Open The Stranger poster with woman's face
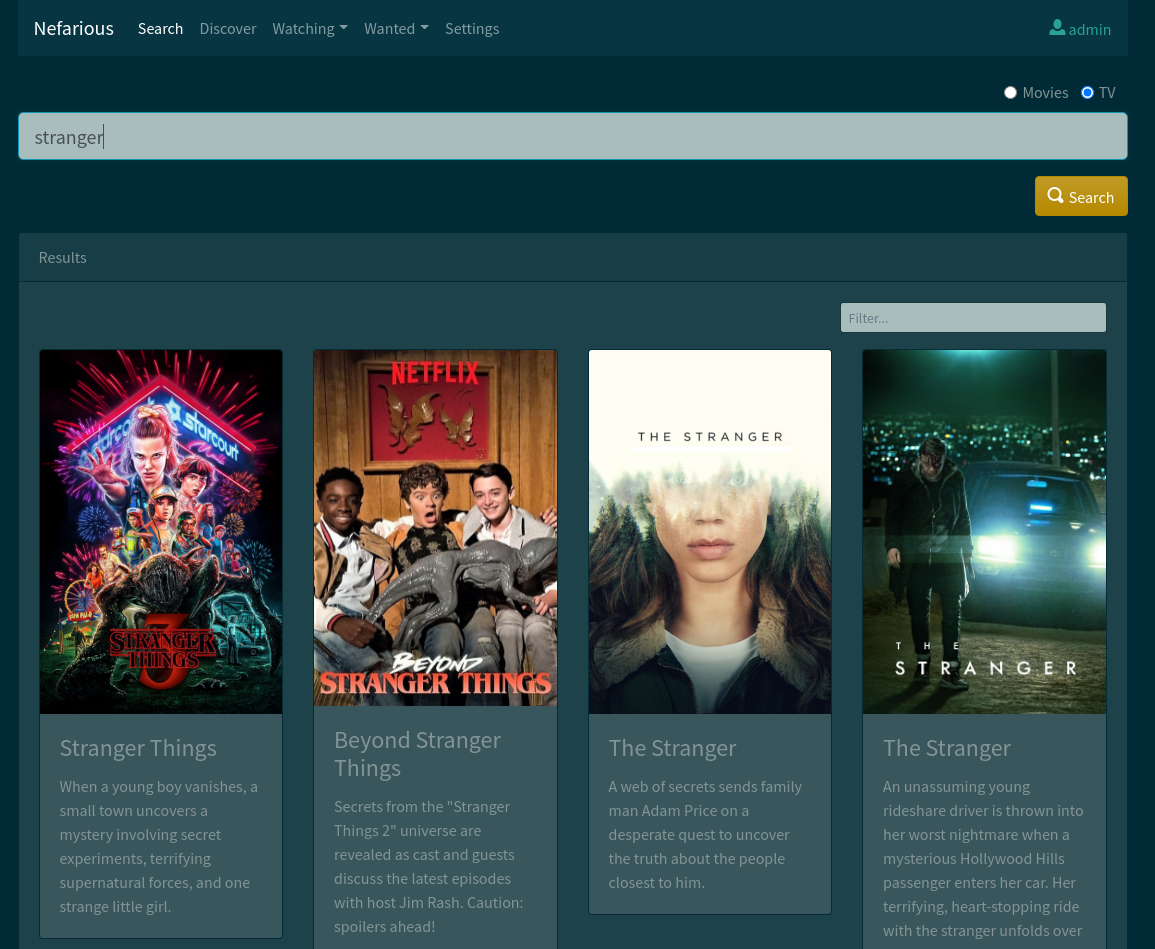This screenshot has width=1155, height=949. click(x=710, y=532)
